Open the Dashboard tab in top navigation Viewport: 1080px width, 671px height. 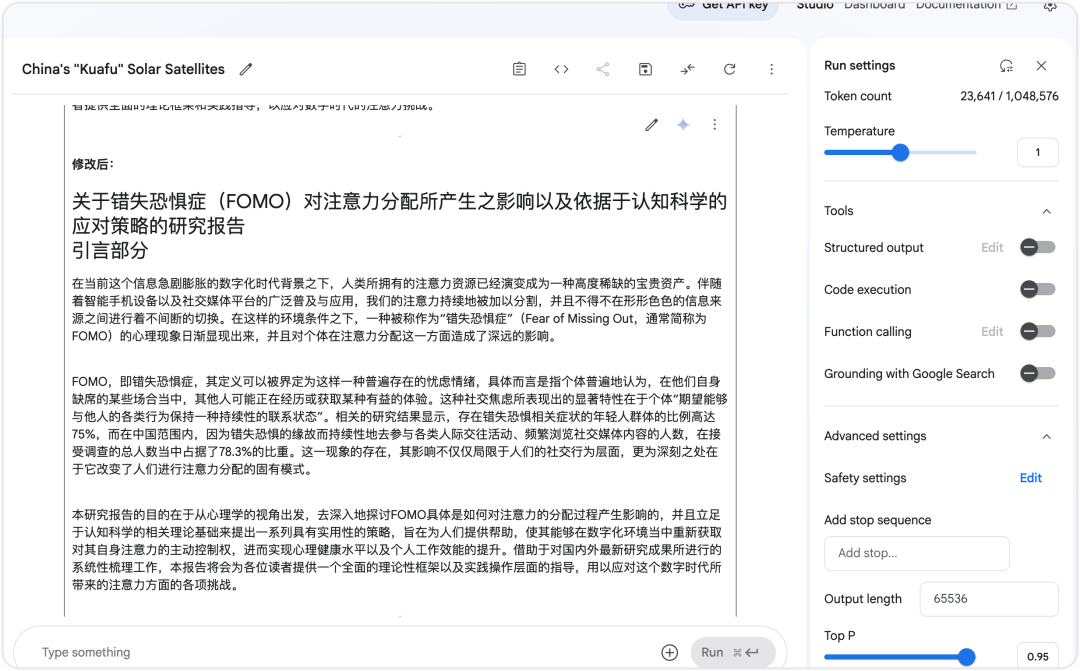[874, 6]
